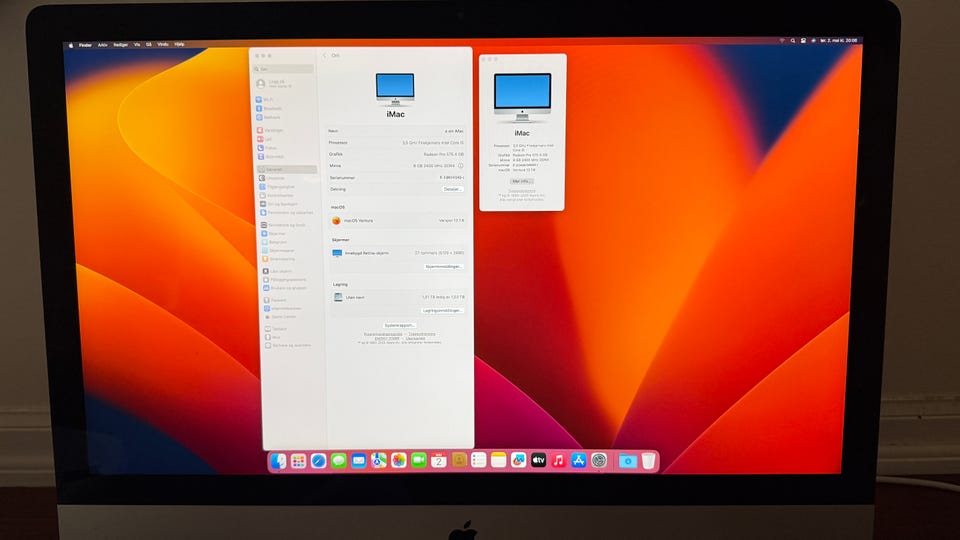Select Kontrollsenter in the sidebar

pos(277,195)
